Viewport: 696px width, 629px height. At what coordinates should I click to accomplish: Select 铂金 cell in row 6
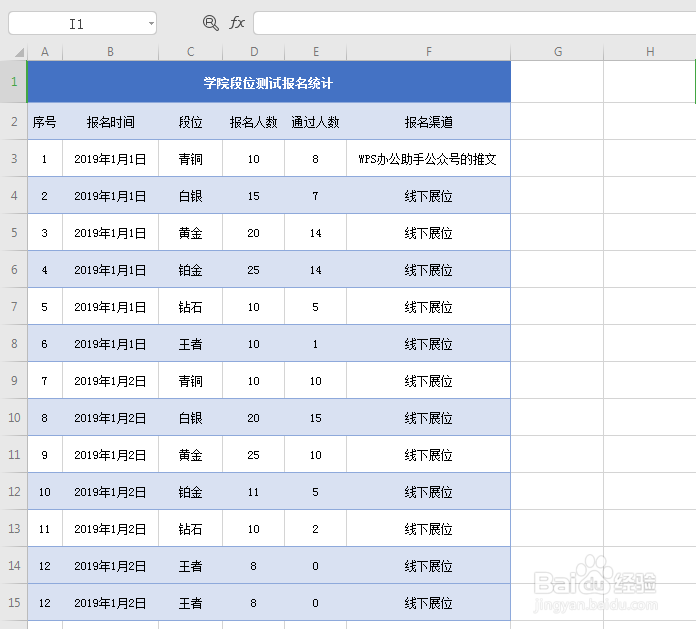(190, 269)
